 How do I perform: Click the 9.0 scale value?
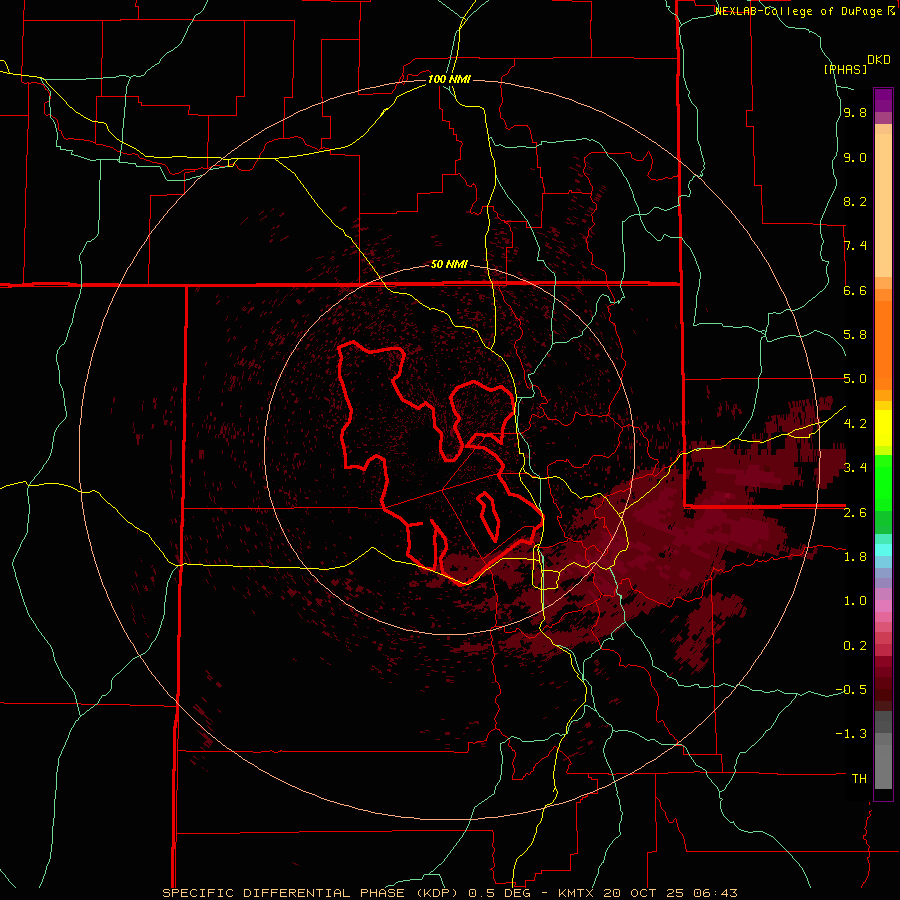(855, 158)
